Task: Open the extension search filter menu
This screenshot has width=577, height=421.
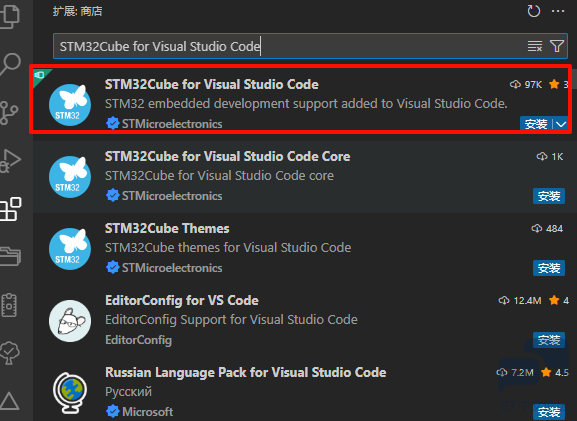Action: point(557,46)
